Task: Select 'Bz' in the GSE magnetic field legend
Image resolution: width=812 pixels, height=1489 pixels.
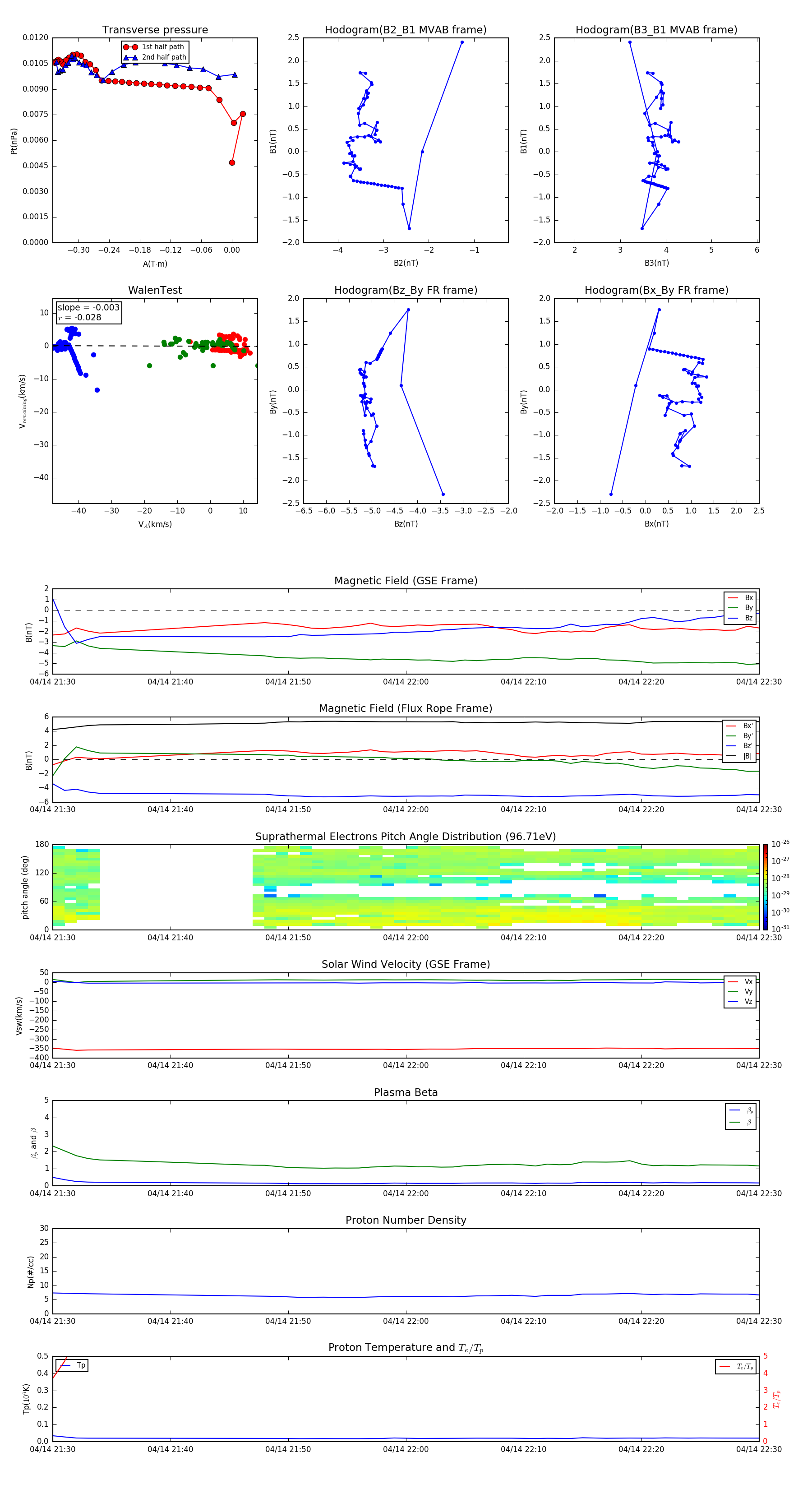Action: (x=741, y=618)
